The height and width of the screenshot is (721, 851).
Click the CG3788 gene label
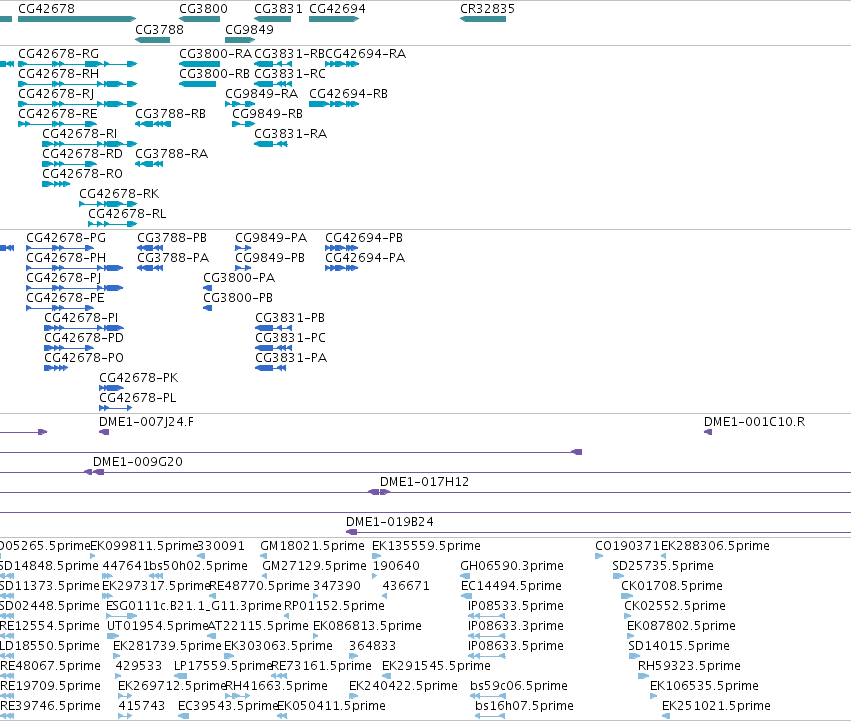point(160,29)
